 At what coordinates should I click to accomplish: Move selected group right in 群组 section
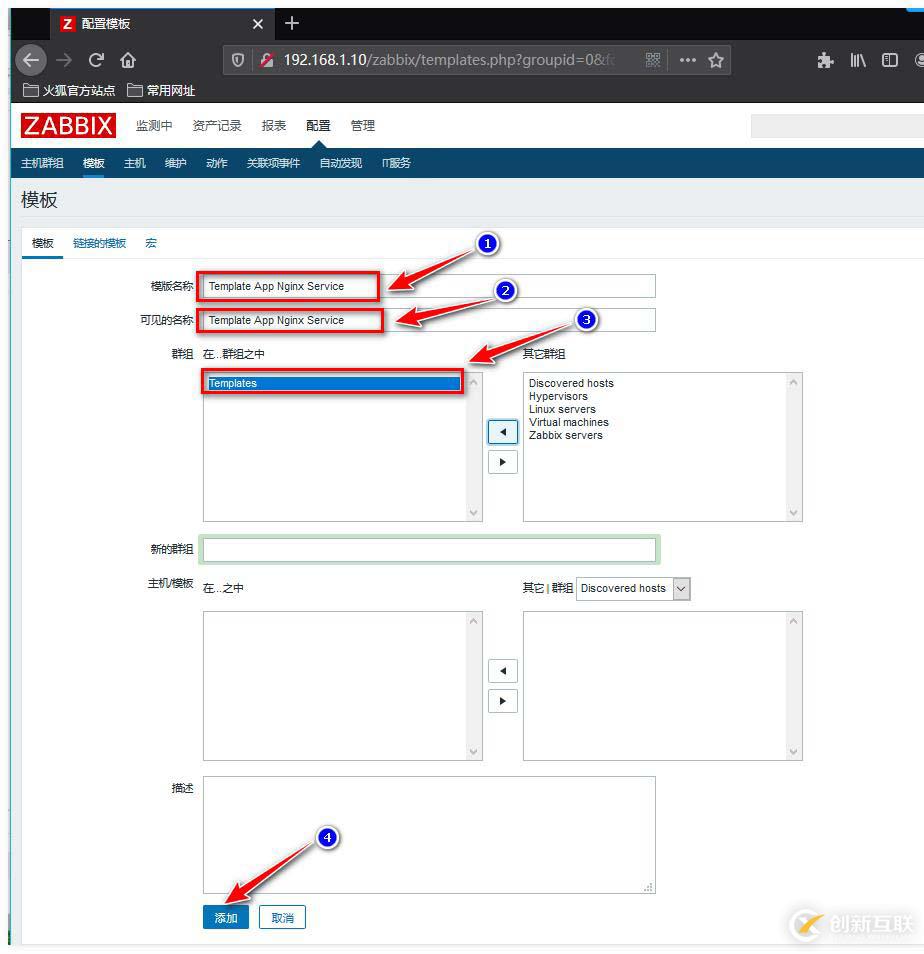[502, 462]
